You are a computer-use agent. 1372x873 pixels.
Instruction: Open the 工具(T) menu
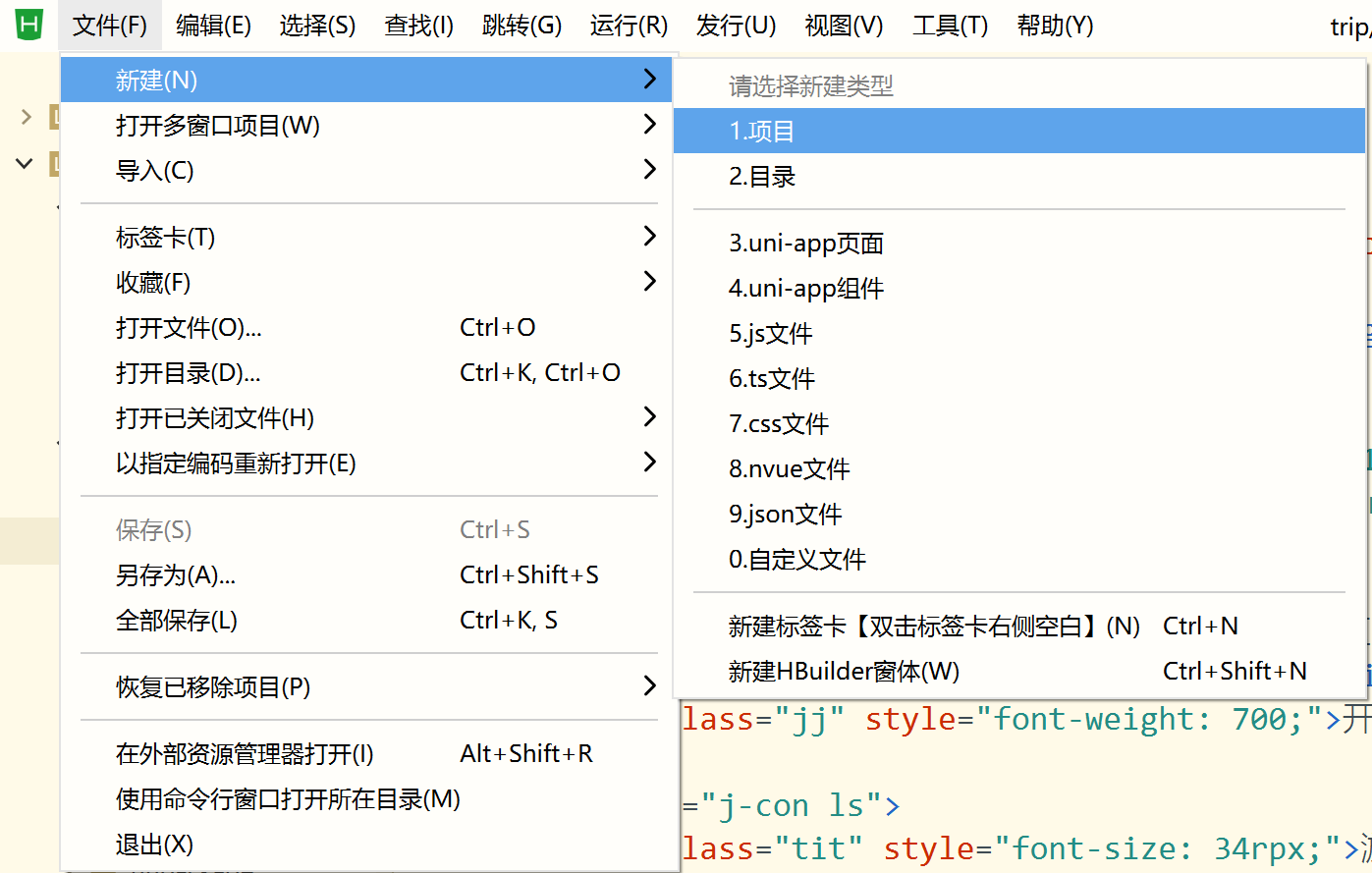pyautogui.click(x=949, y=26)
